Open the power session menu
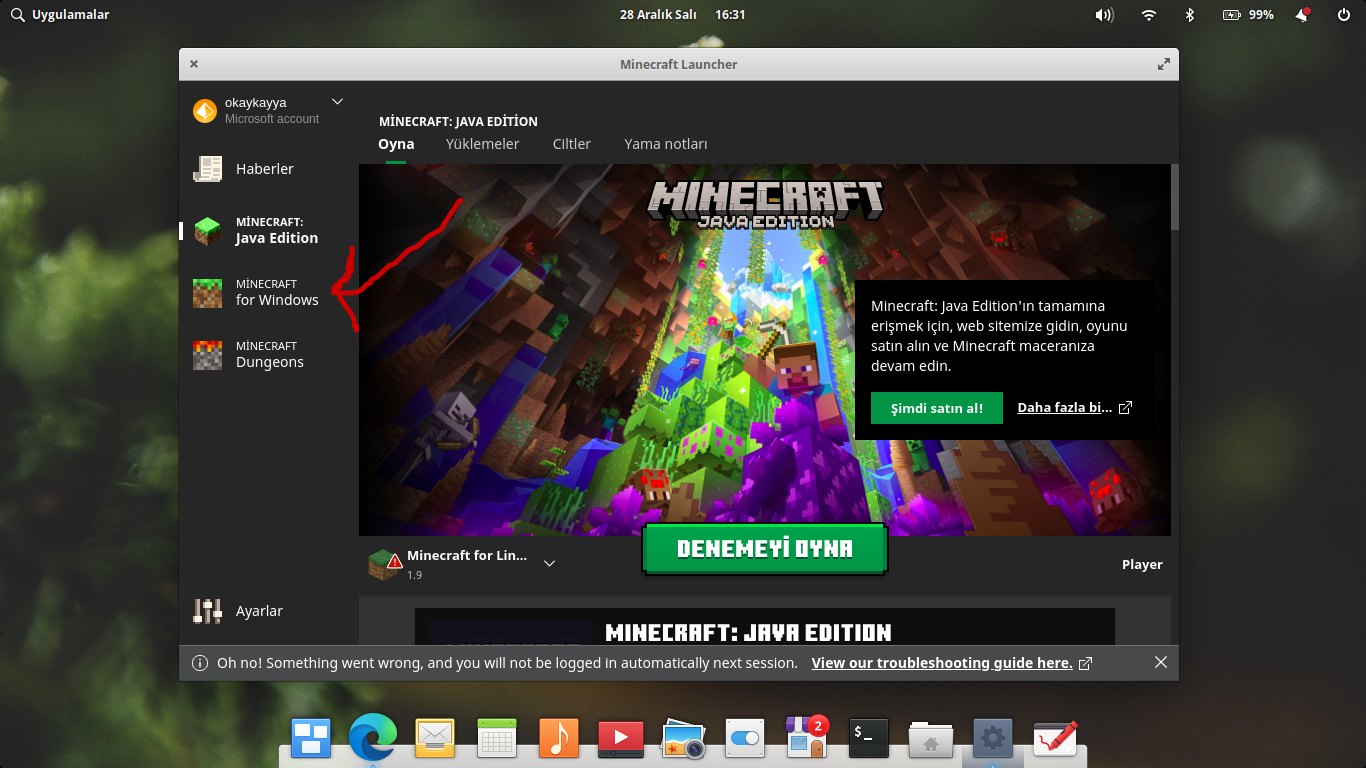 pos(1343,15)
